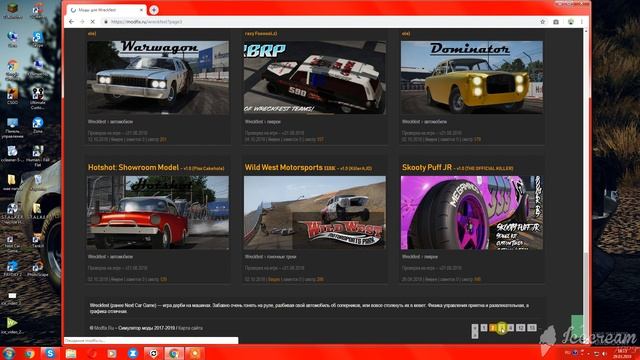Image resolution: width=640 pixels, height=360 pixels.
Task: Open the Warwagon mod thumbnail
Action: click(x=158, y=77)
